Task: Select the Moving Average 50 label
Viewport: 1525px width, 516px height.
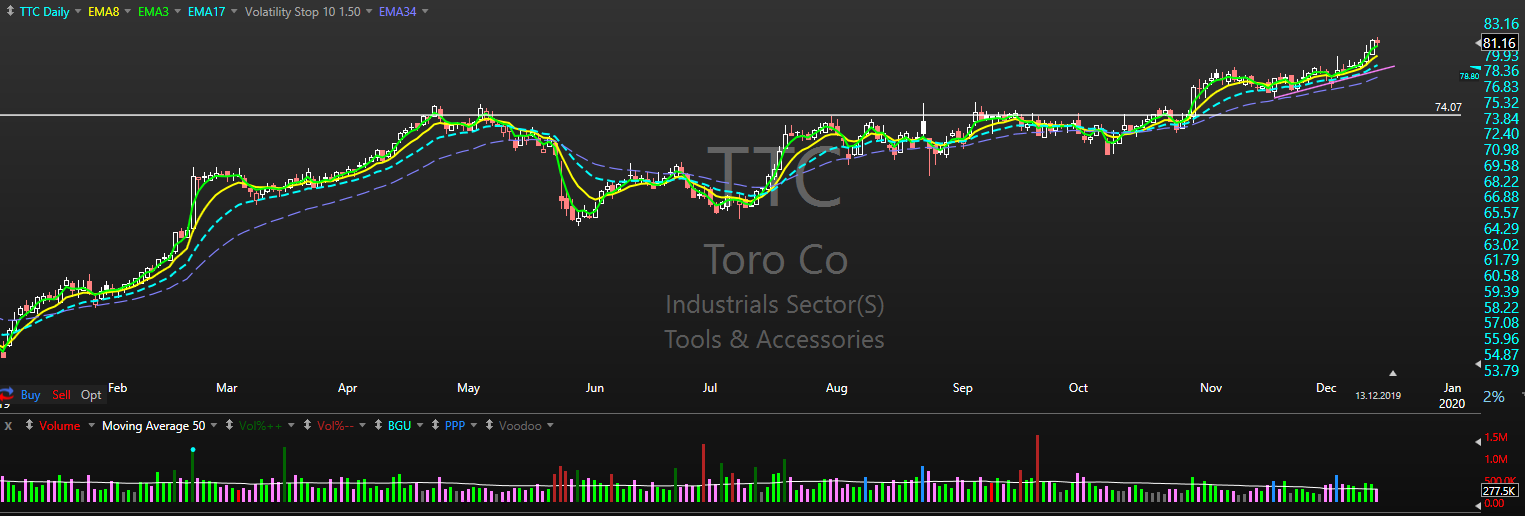Action: click(154, 426)
